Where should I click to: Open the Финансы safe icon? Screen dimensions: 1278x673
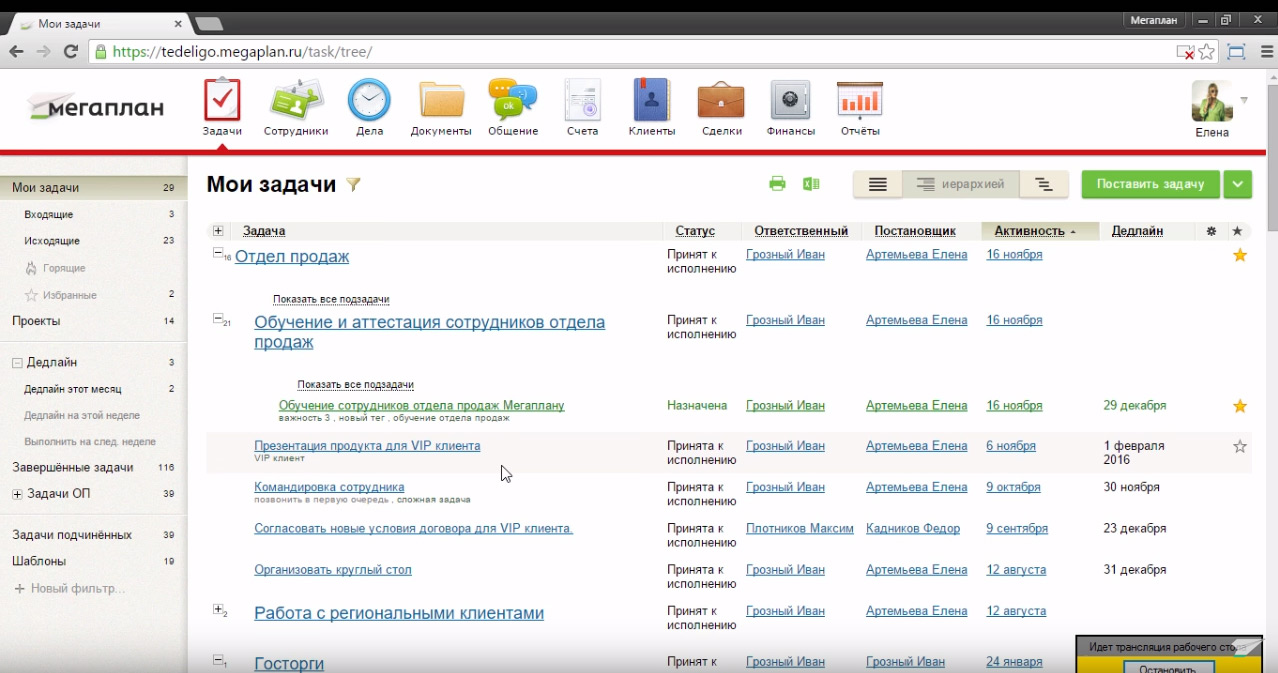click(790, 102)
